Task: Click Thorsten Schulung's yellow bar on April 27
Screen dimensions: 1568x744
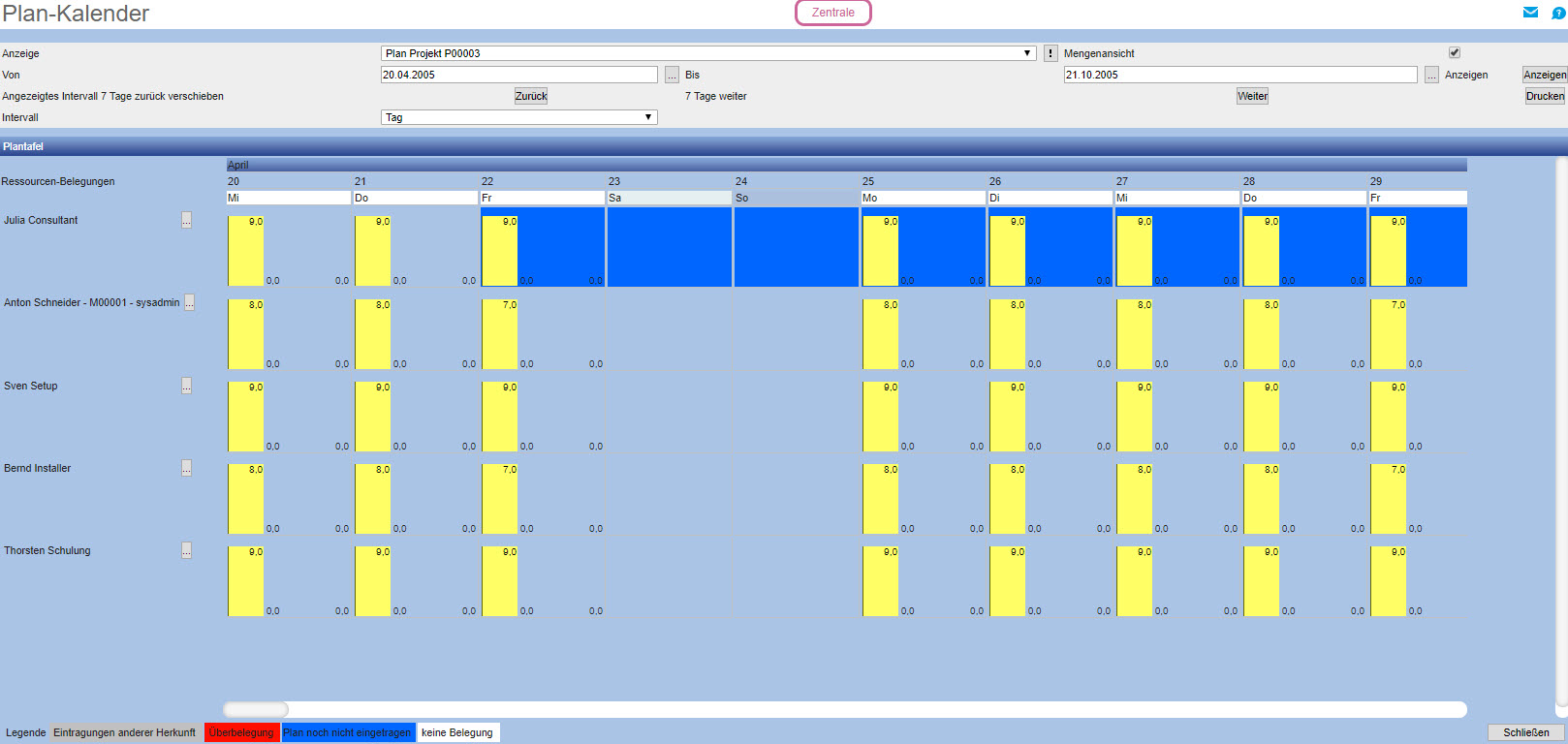Action: coord(1134,581)
